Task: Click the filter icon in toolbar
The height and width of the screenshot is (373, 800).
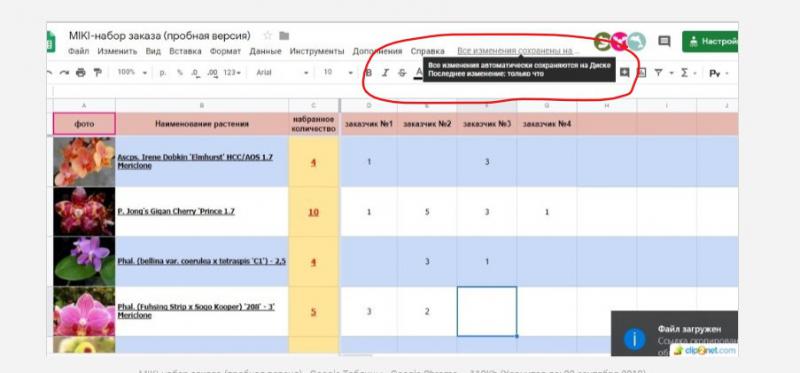Action: (x=658, y=73)
